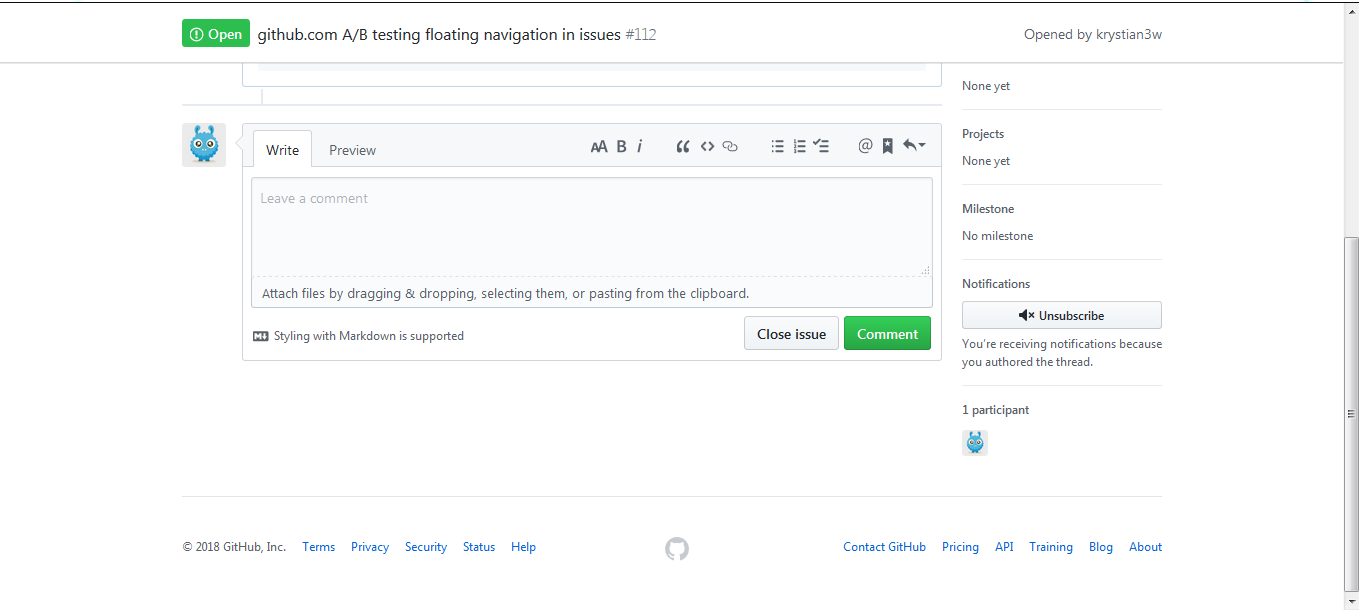Open the Training footer link
The height and width of the screenshot is (612, 1359).
click(x=1051, y=547)
